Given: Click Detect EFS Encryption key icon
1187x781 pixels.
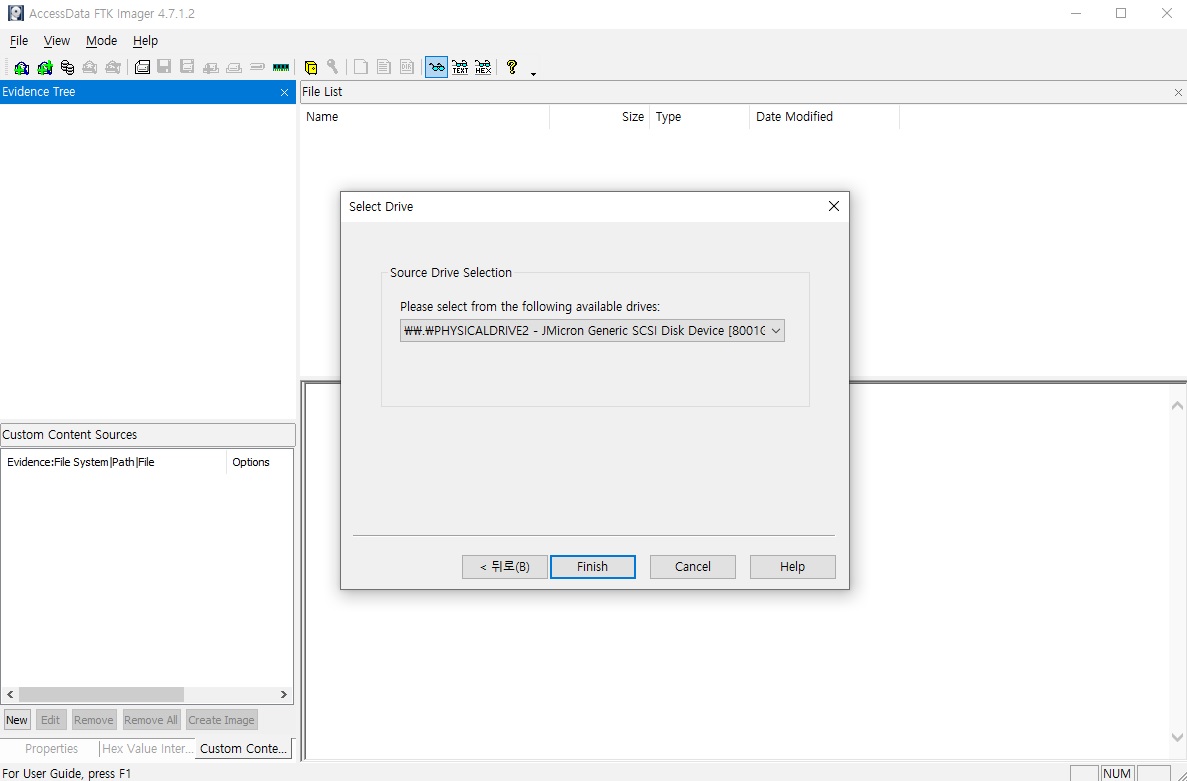Looking at the screenshot, I should (332, 67).
